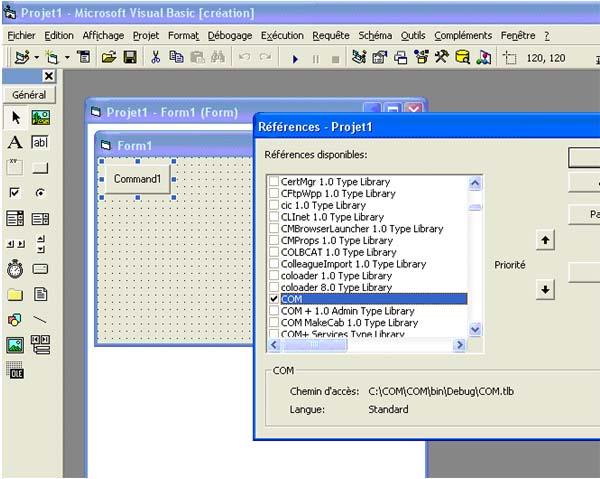Select the CommandButton tool

(40, 168)
